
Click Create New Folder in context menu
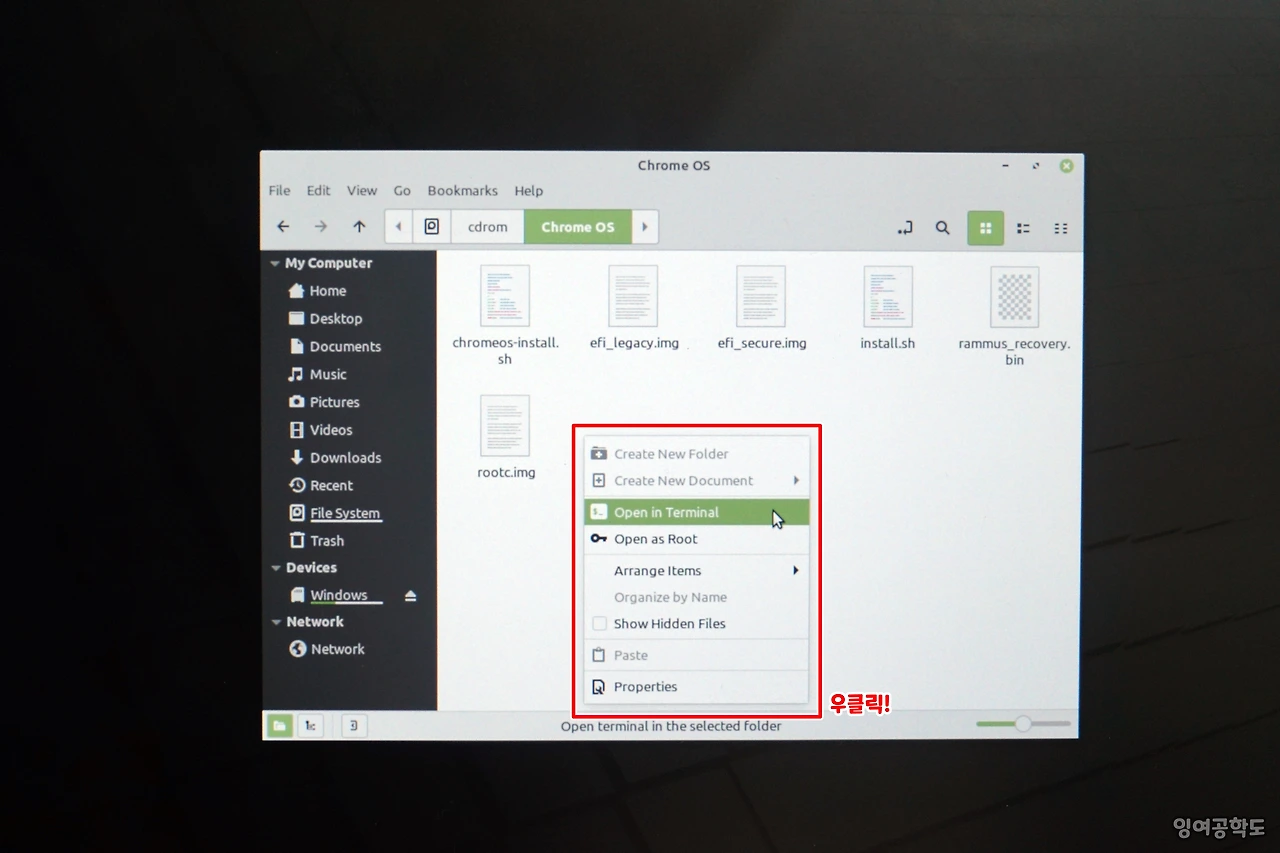(x=696, y=454)
